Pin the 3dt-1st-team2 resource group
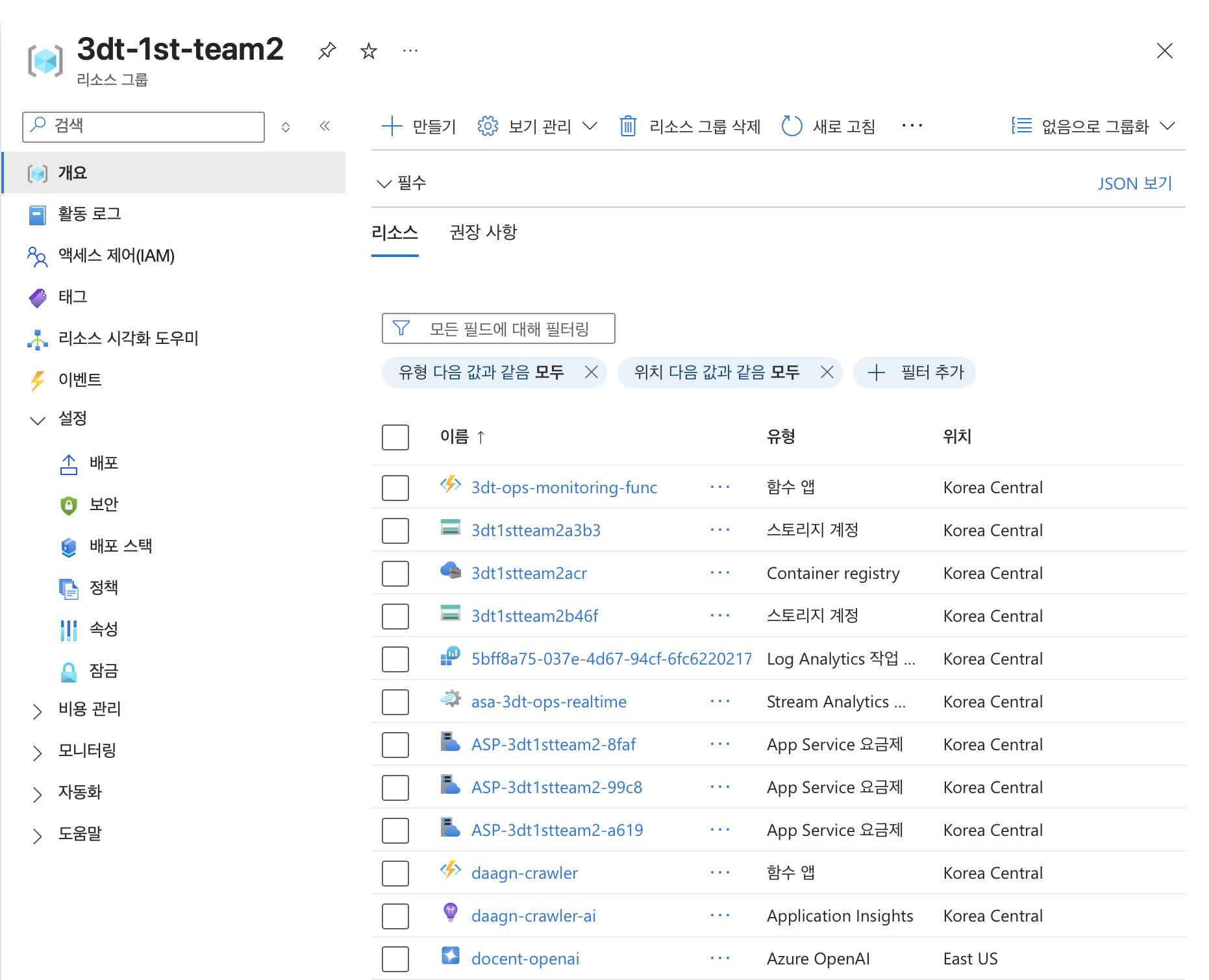The image size is (1209, 980). tap(327, 51)
